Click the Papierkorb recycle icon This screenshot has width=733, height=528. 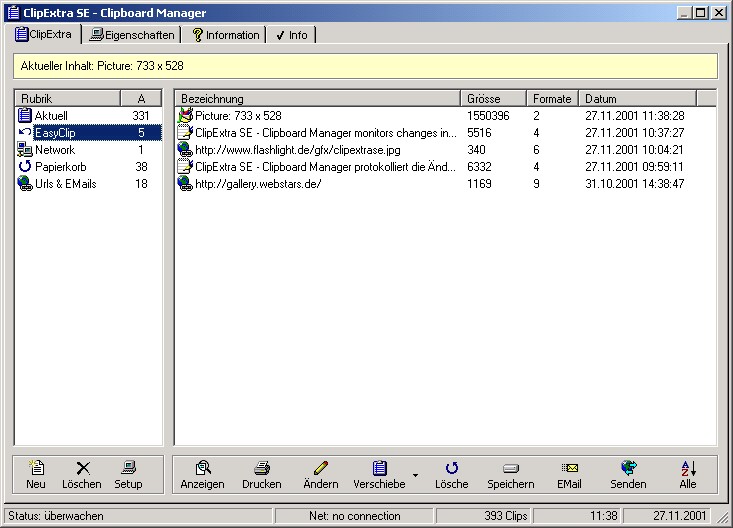25,166
